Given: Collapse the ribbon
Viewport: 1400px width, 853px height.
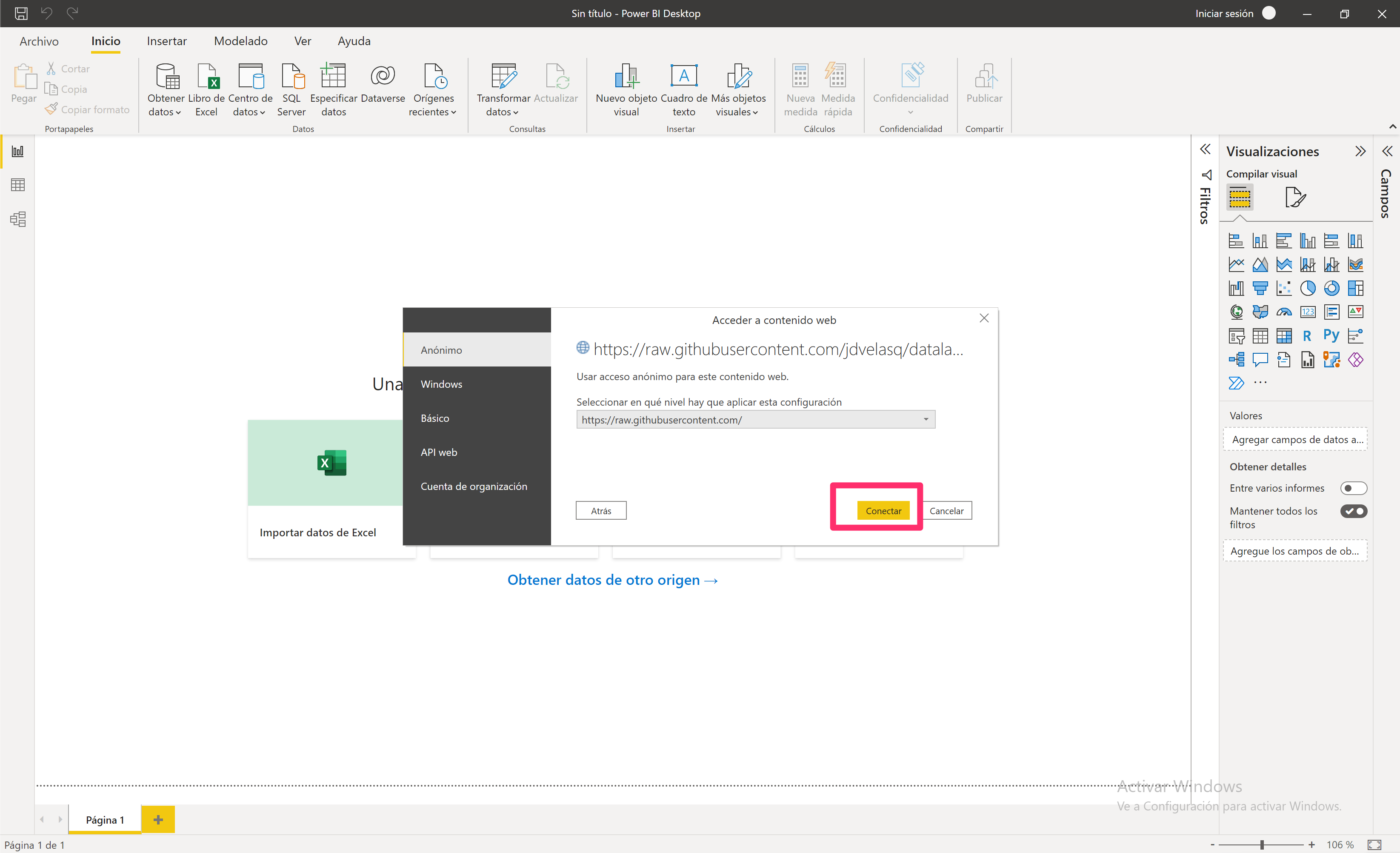Looking at the screenshot, I should [1392, 126].
